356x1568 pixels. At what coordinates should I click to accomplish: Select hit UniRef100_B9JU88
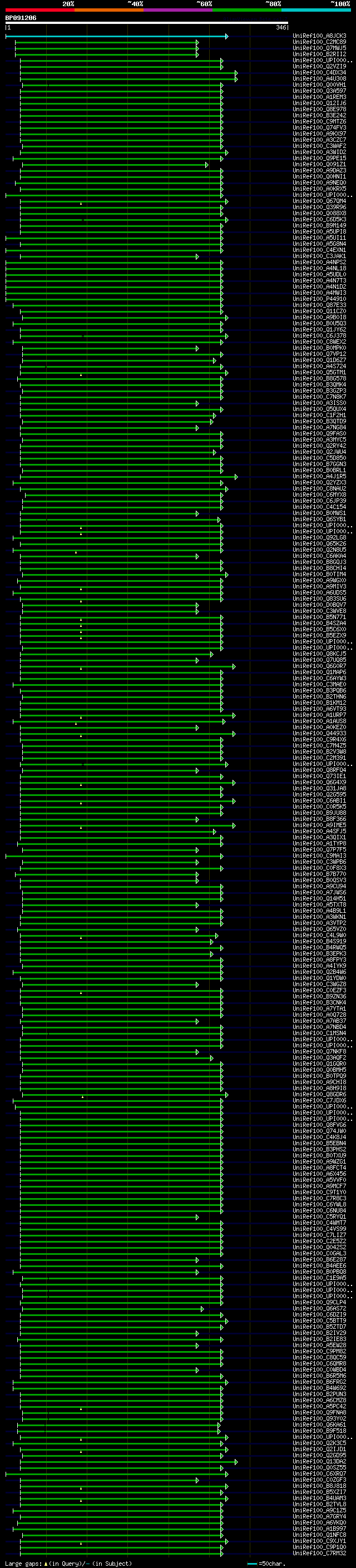(319, 813)
